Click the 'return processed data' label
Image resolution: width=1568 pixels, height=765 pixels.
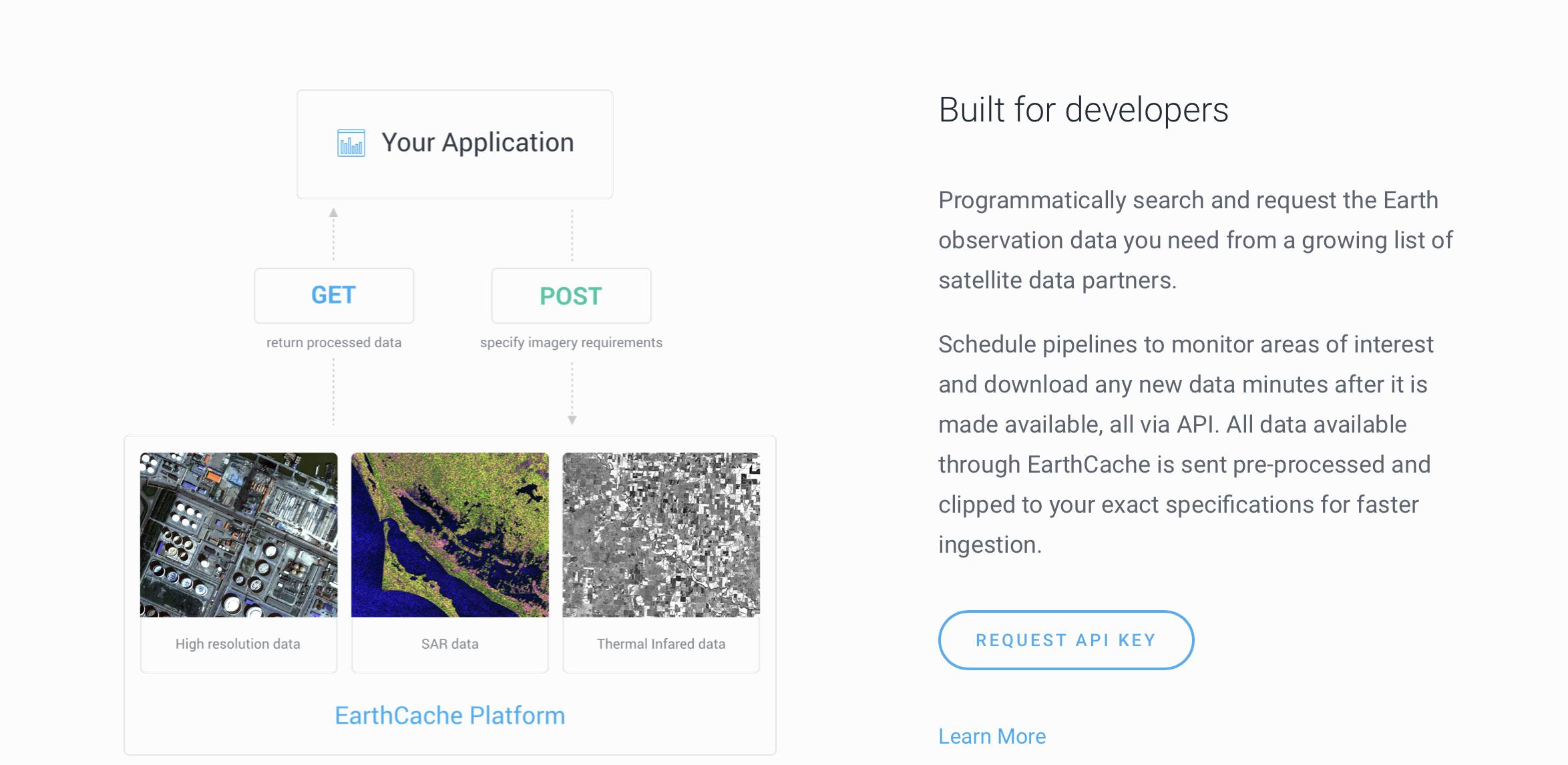click(x=334, y=342)
